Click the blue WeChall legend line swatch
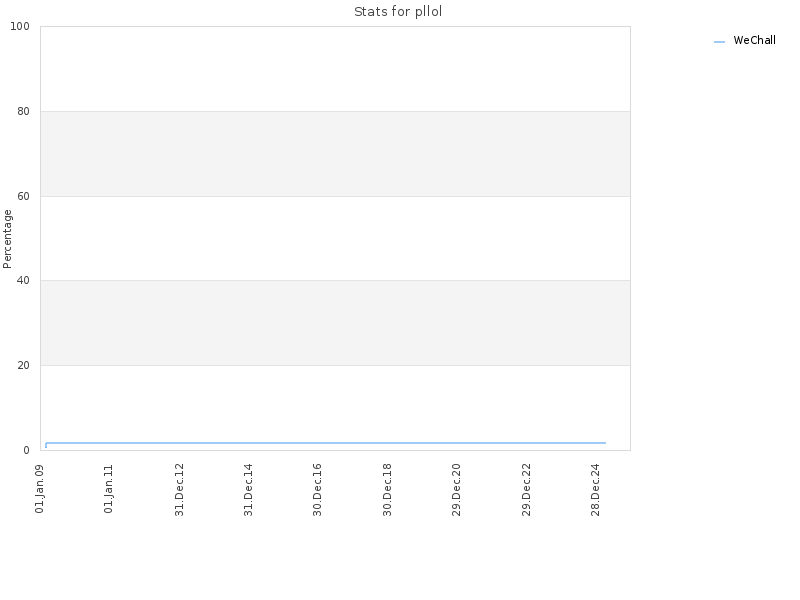 [x=719, y=42]
